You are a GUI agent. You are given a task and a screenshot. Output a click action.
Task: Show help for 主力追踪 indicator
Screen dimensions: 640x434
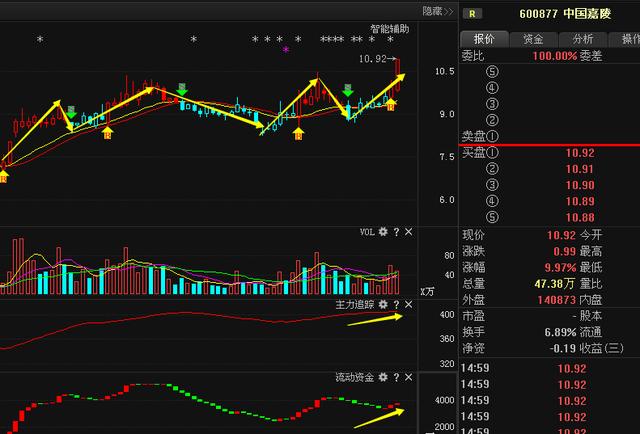point(395,304)
